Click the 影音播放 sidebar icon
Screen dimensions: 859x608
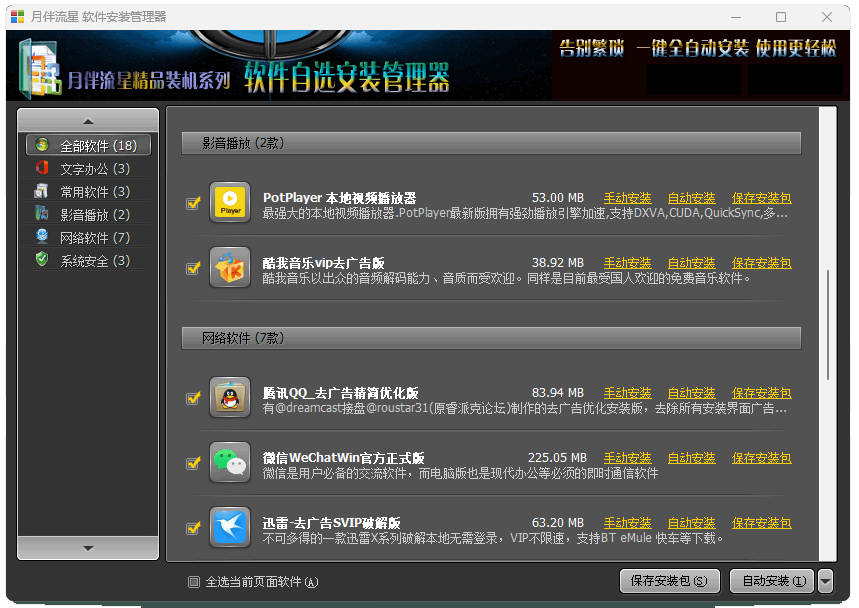(42, 214)
